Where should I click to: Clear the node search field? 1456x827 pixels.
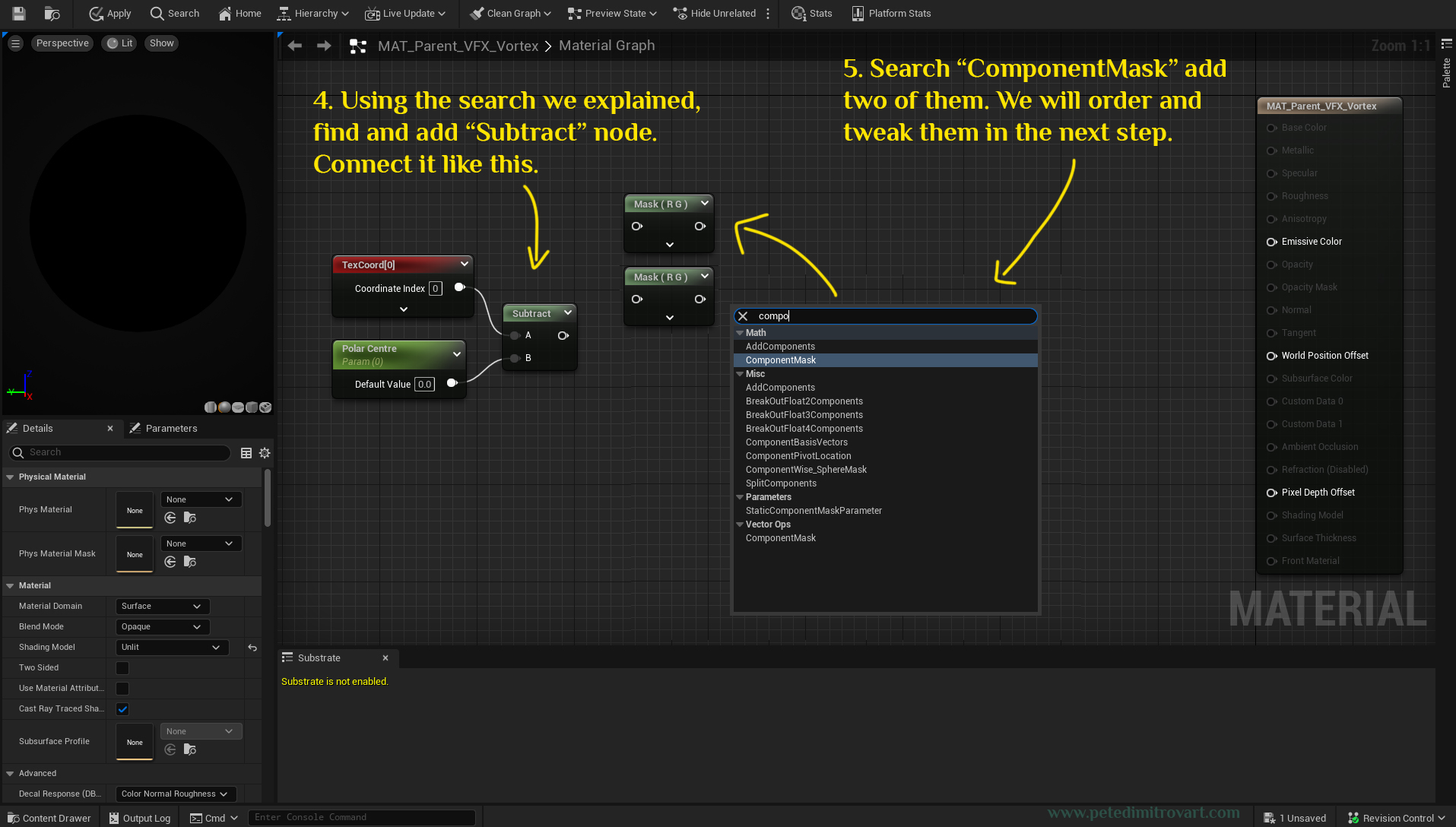(743, 316)
